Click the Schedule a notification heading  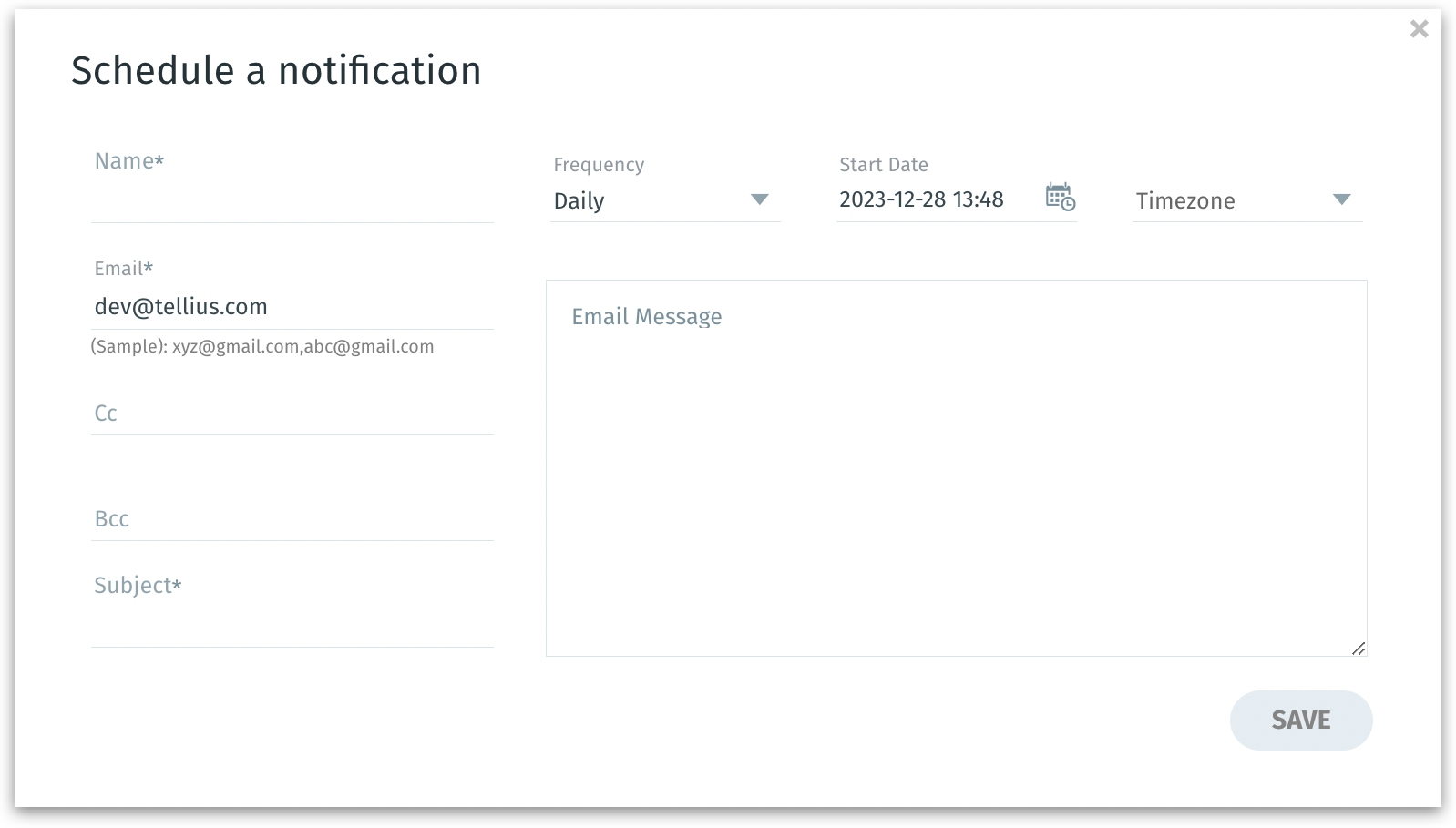point(276,71)
